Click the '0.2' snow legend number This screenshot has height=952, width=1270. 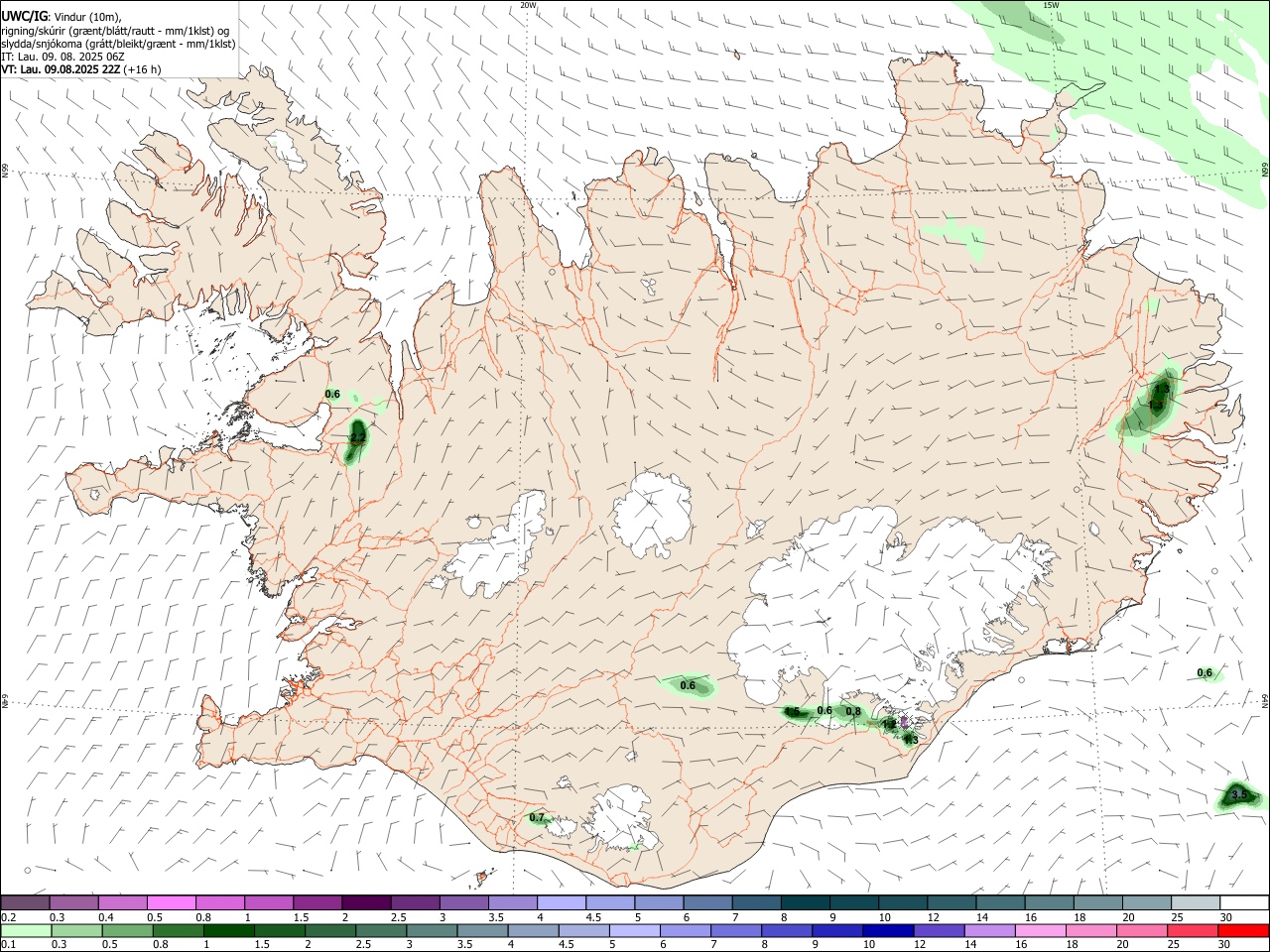[x=9, y=917]
